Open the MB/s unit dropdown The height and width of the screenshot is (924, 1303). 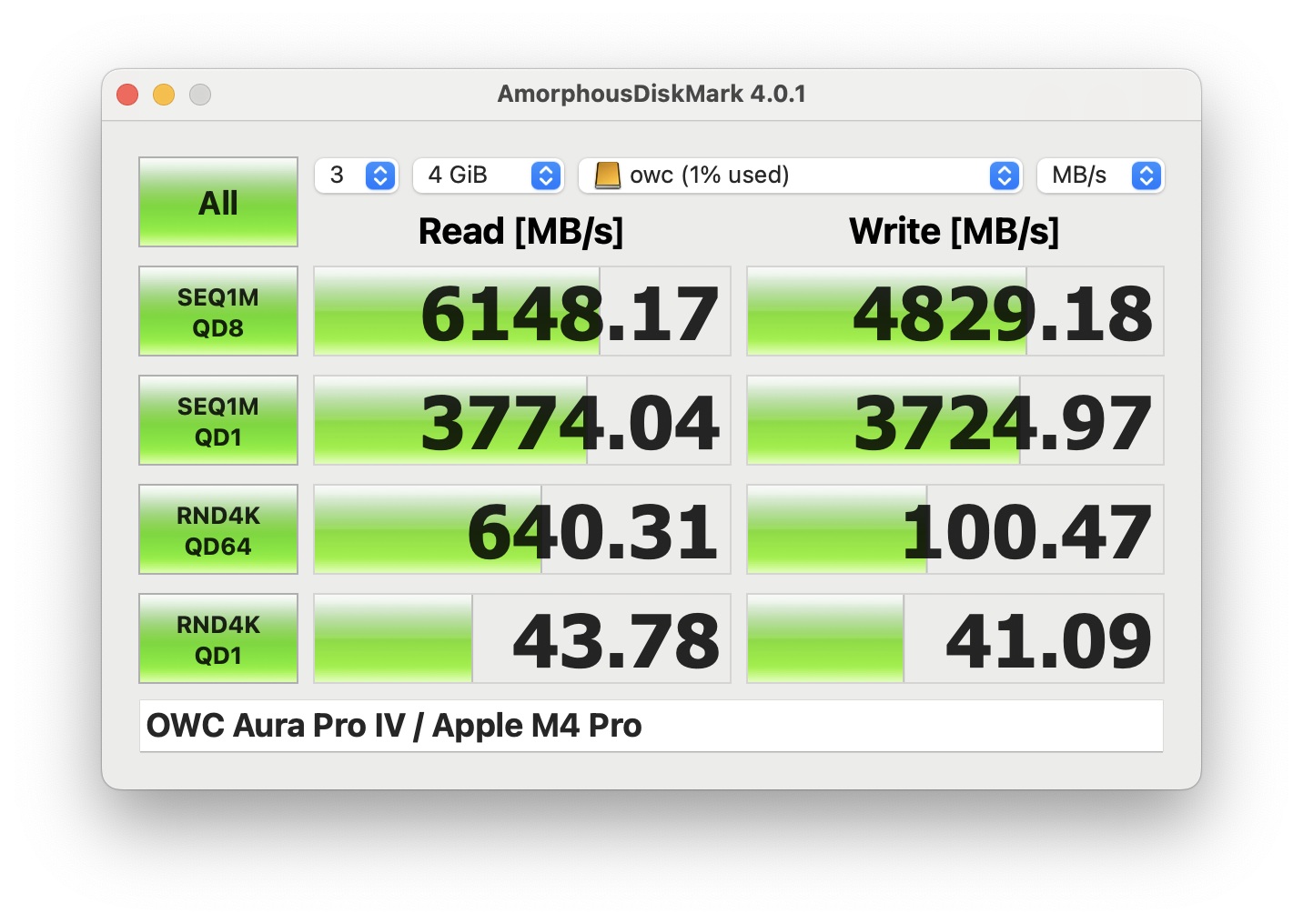click(x=1101, y=176)
